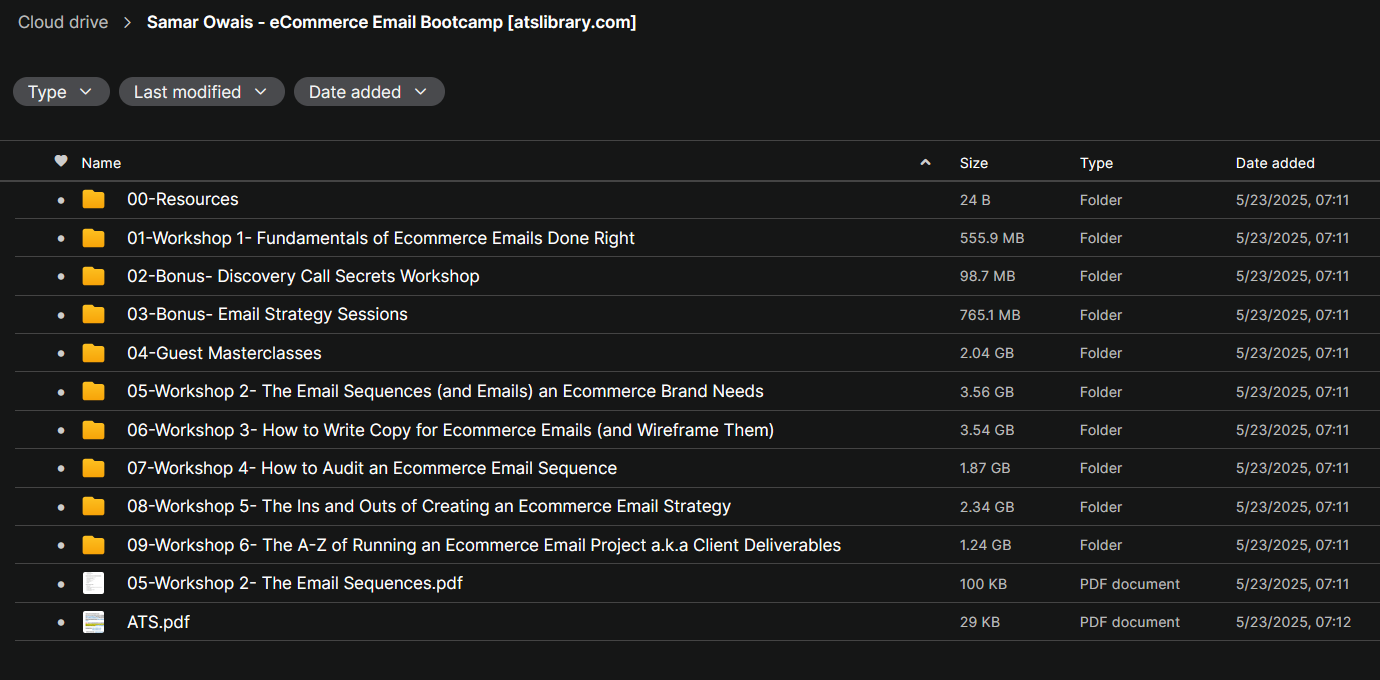Viewport: 1380px width, 680px height.
Task: Open the Type filter dropdown
Action: coord(61,92)
